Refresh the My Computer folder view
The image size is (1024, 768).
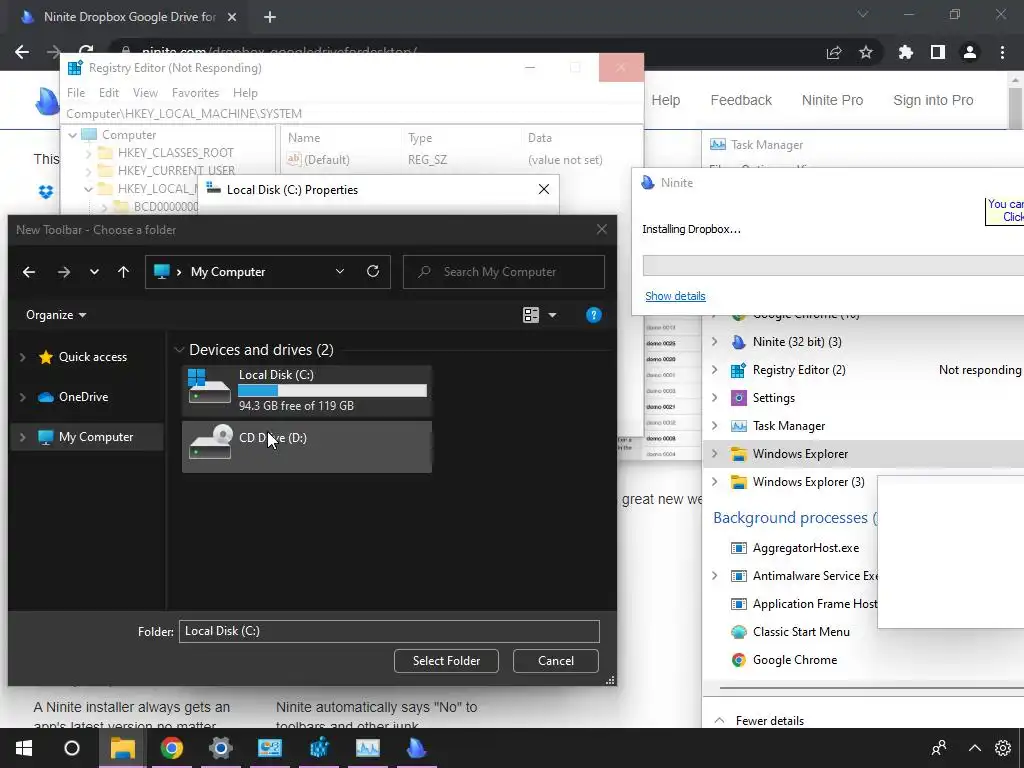coord(373,271)
